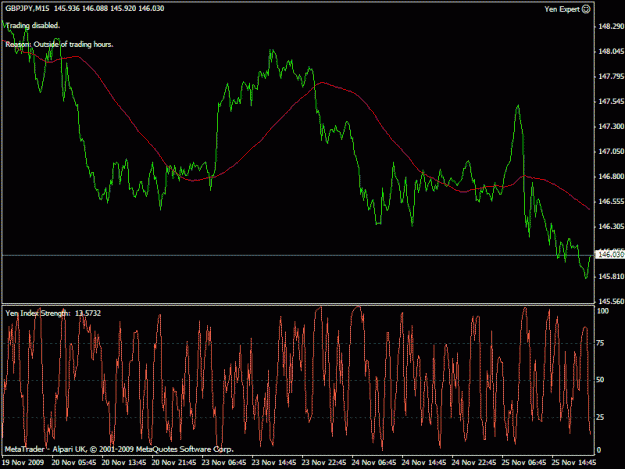This screenshot has height=469, width=625.
Task: Click the GBPJPY,M15 chart title text
Action: click(x=28, y=8)
